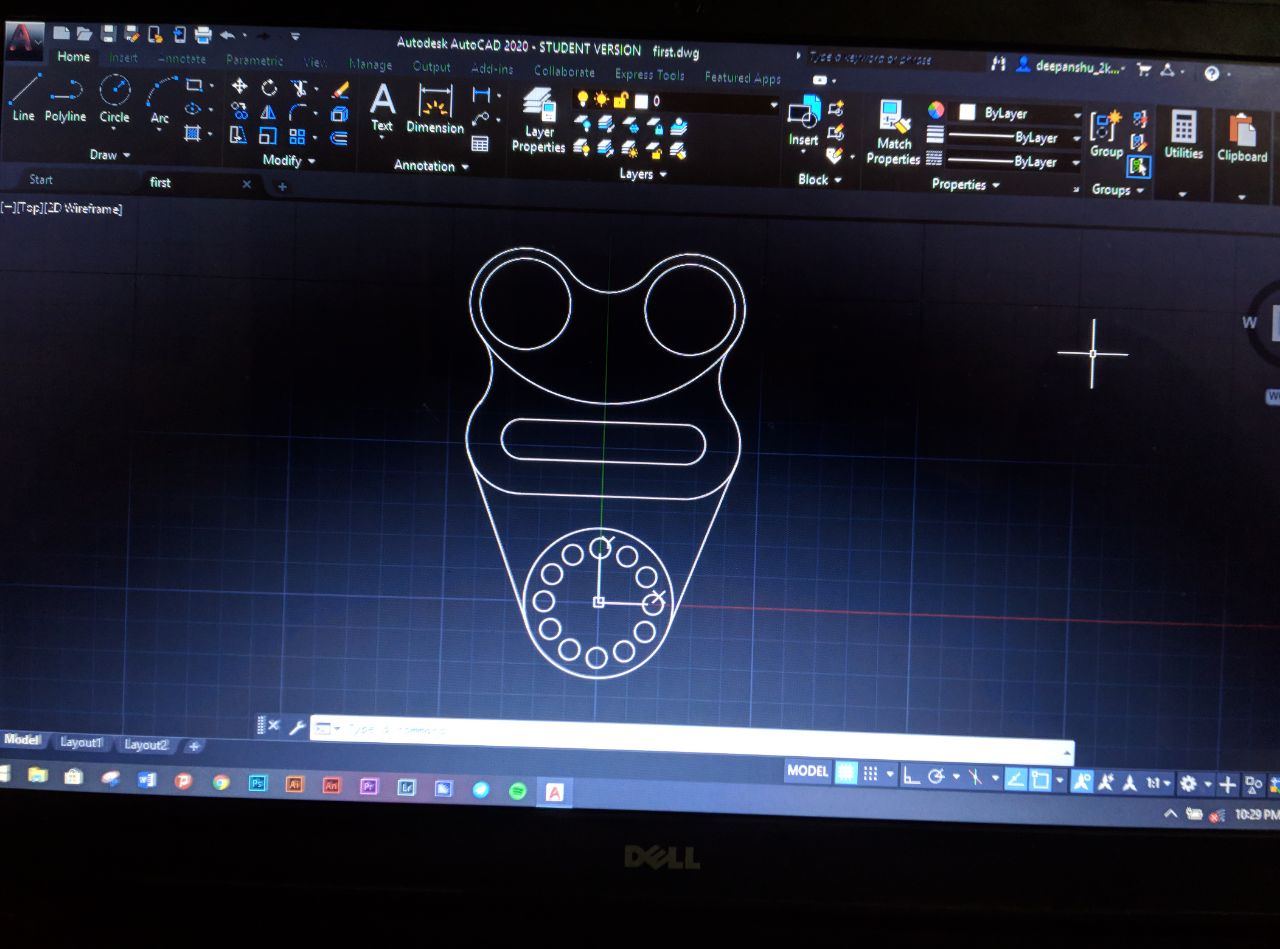Click the Save icon in quick access toolbar
The height and width of the screenshot is (949, 1280).
tap(107, 34)
